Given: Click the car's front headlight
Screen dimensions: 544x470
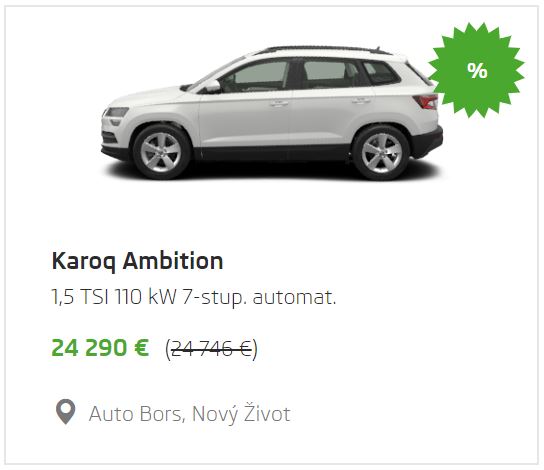Looking at the screenshot, I should coord(117,112).
